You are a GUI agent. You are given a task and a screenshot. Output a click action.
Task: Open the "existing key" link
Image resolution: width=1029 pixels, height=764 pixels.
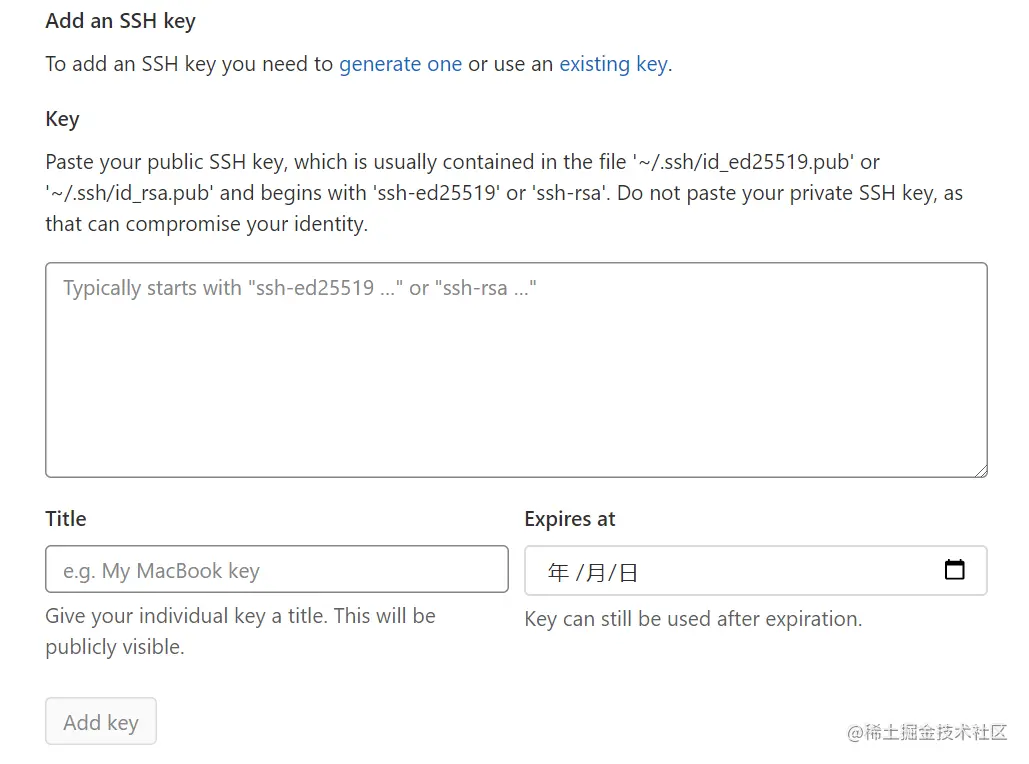613,64
